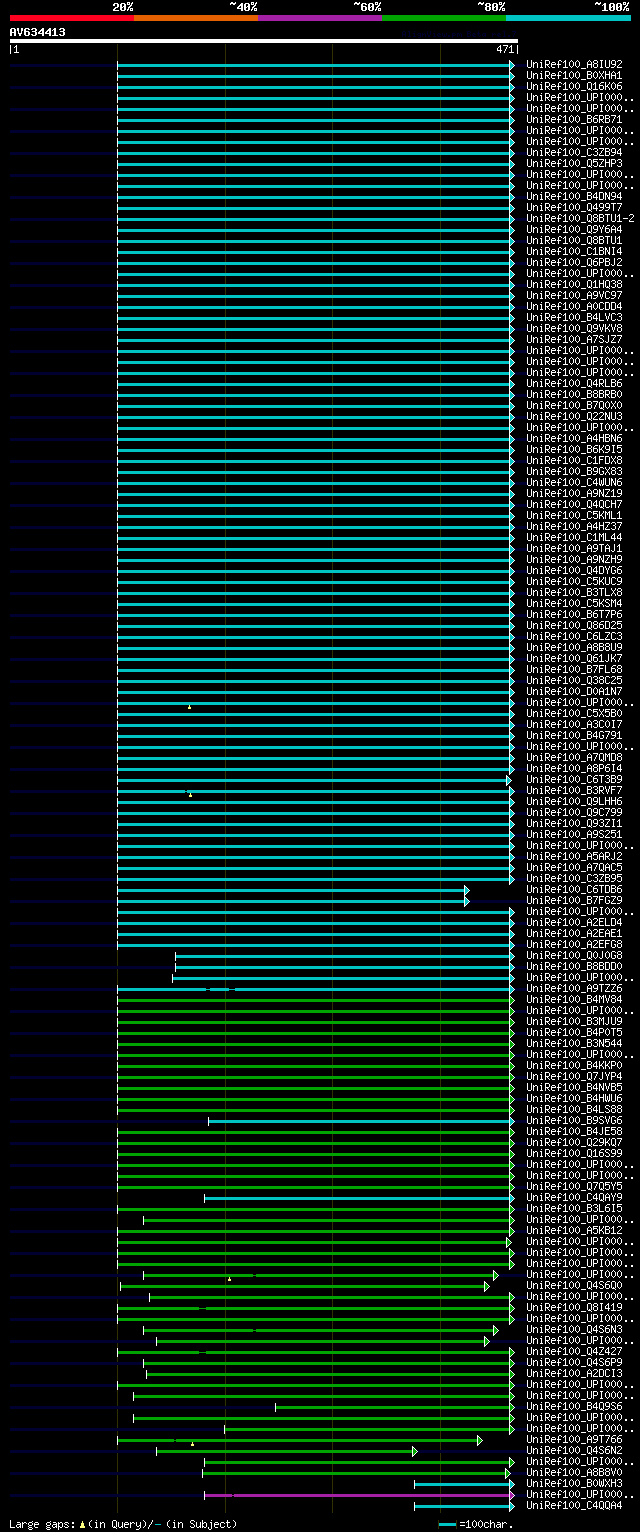Choose hit UniRef100_Q6PBJ2
Screen dimensions: 640x1532
click(574, 262)
